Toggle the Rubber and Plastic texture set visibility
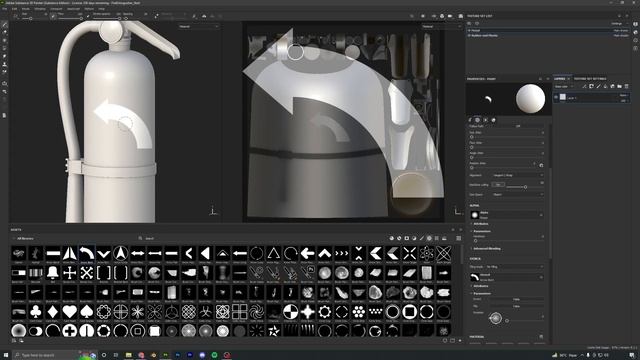The width and height of the screenshot is (640, 360). [x=469, y=36]
